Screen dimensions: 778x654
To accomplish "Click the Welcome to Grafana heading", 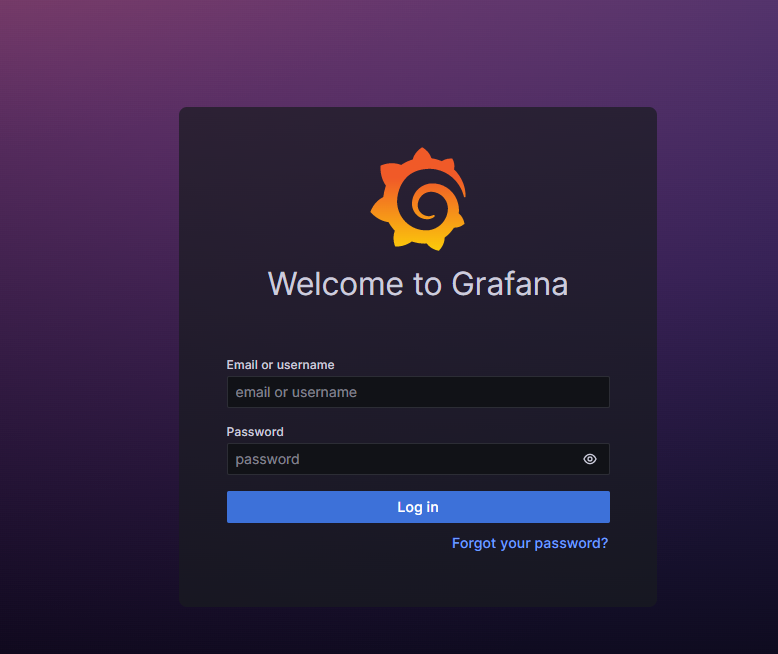I will pyautogui.click(x=418, y=284).
